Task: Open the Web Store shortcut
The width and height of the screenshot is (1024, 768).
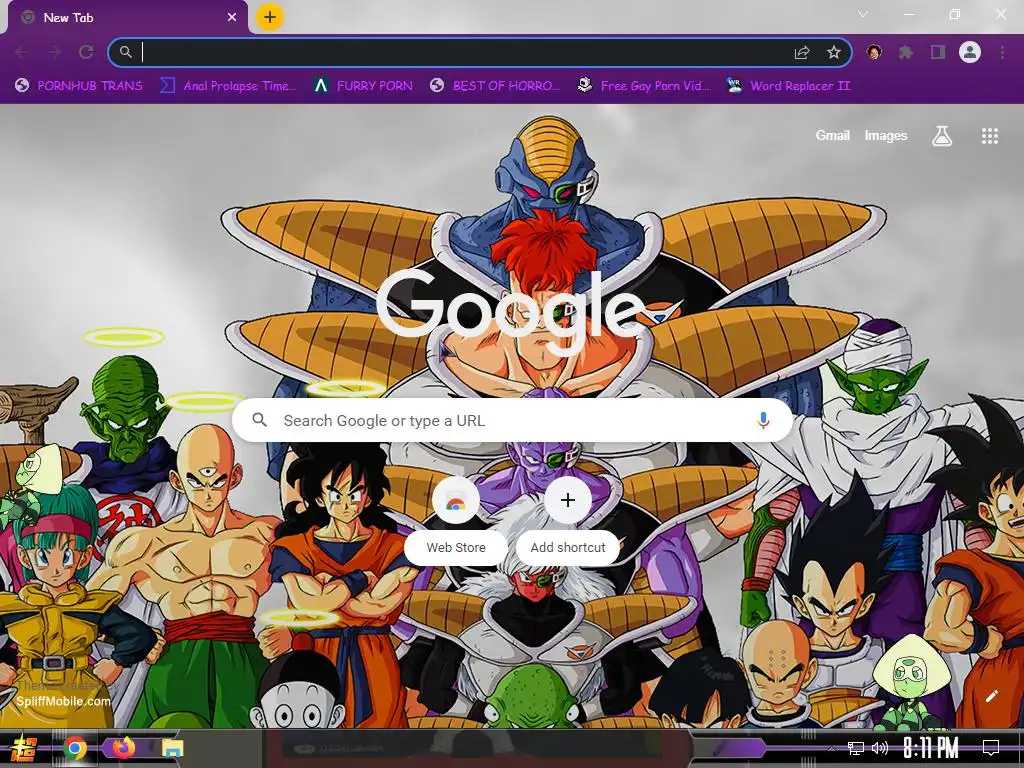Action: 456,520
